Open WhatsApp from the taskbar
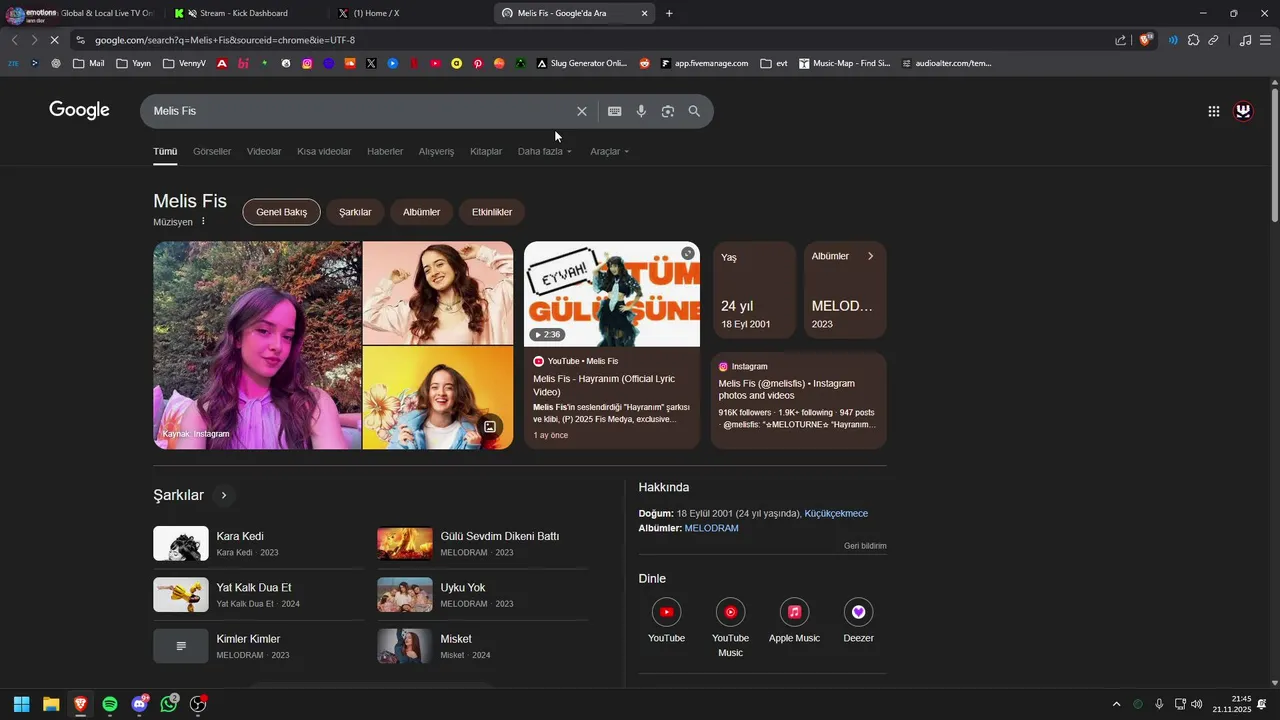Viewport: 1280px width, 720px height. point(169,704)
